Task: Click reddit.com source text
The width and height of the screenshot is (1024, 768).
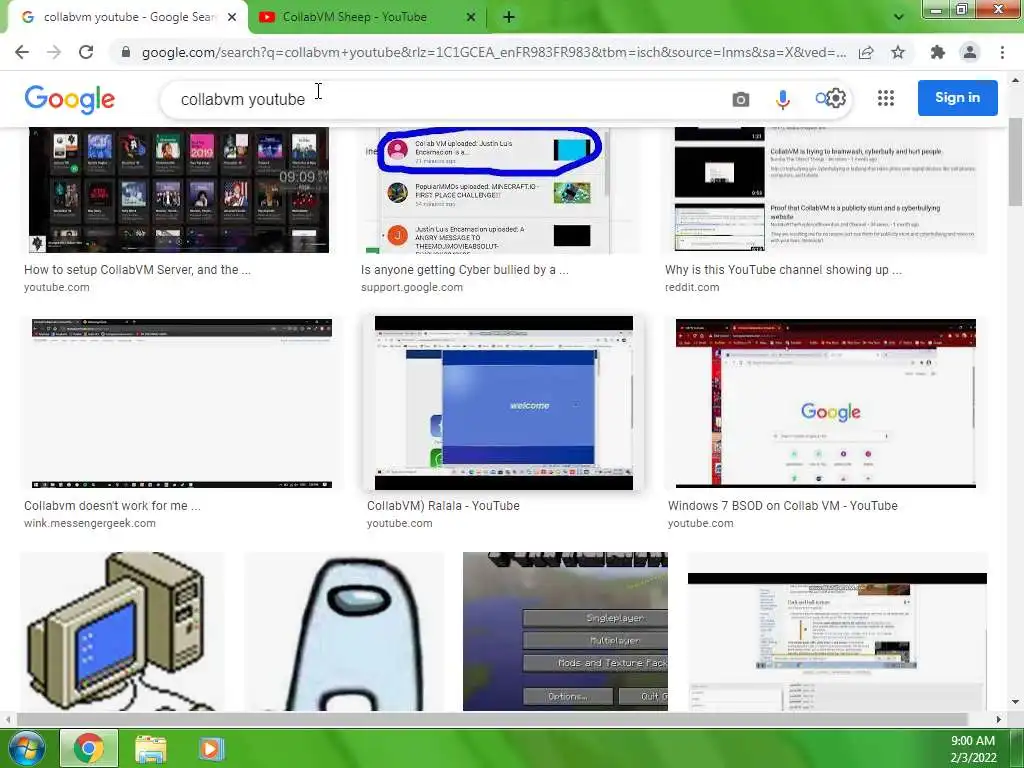Action: point(692,287)
